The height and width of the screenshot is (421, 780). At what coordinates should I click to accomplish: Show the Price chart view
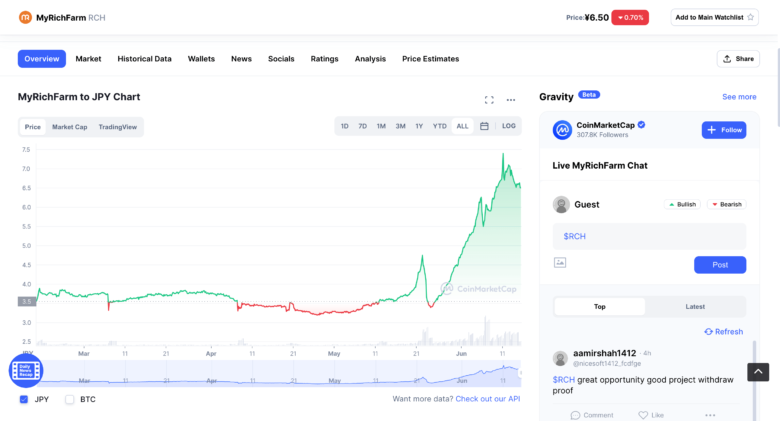(x=33, y=127)
